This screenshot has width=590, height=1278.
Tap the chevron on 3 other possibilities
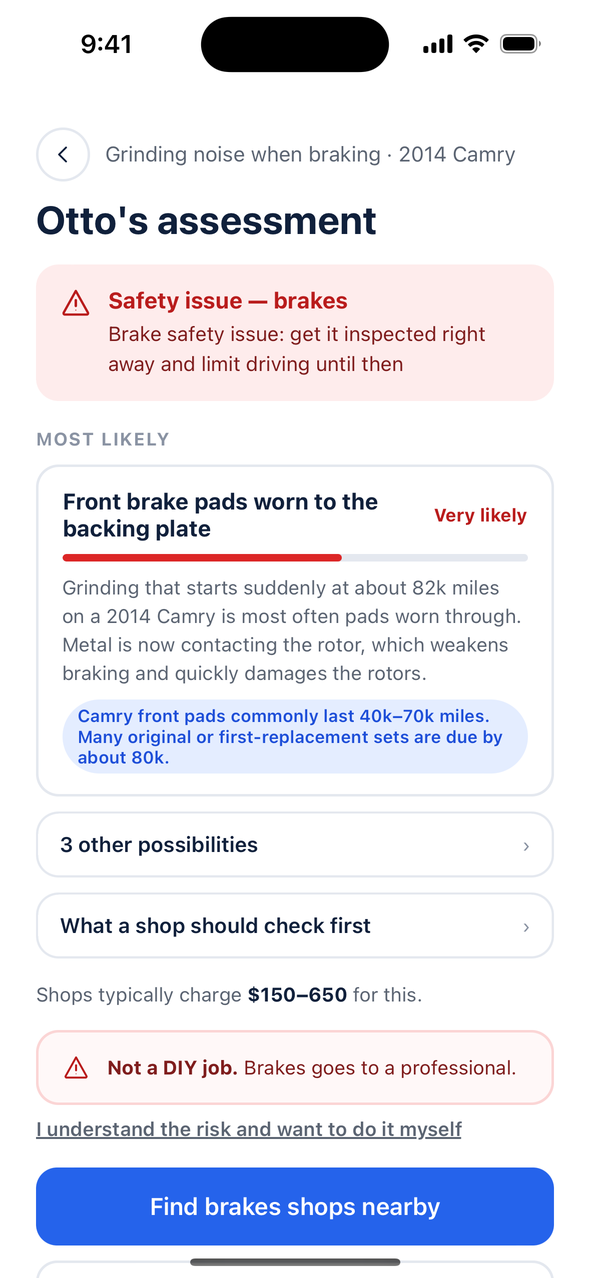point(526,846)
